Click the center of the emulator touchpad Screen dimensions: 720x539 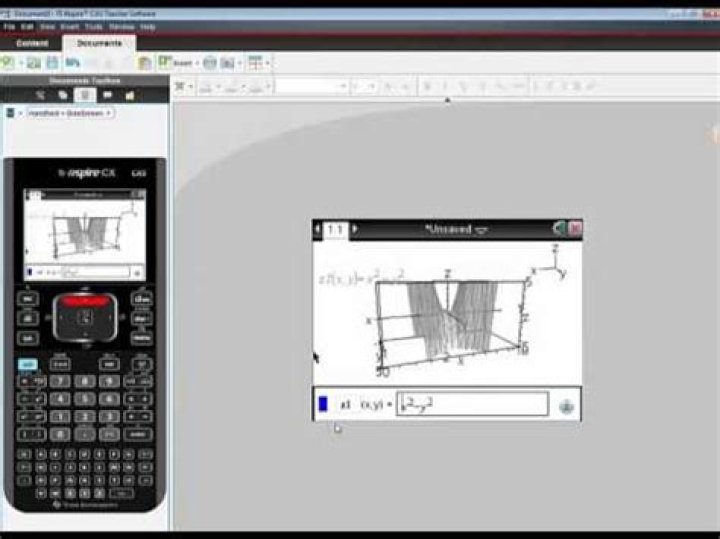(85, 317)
